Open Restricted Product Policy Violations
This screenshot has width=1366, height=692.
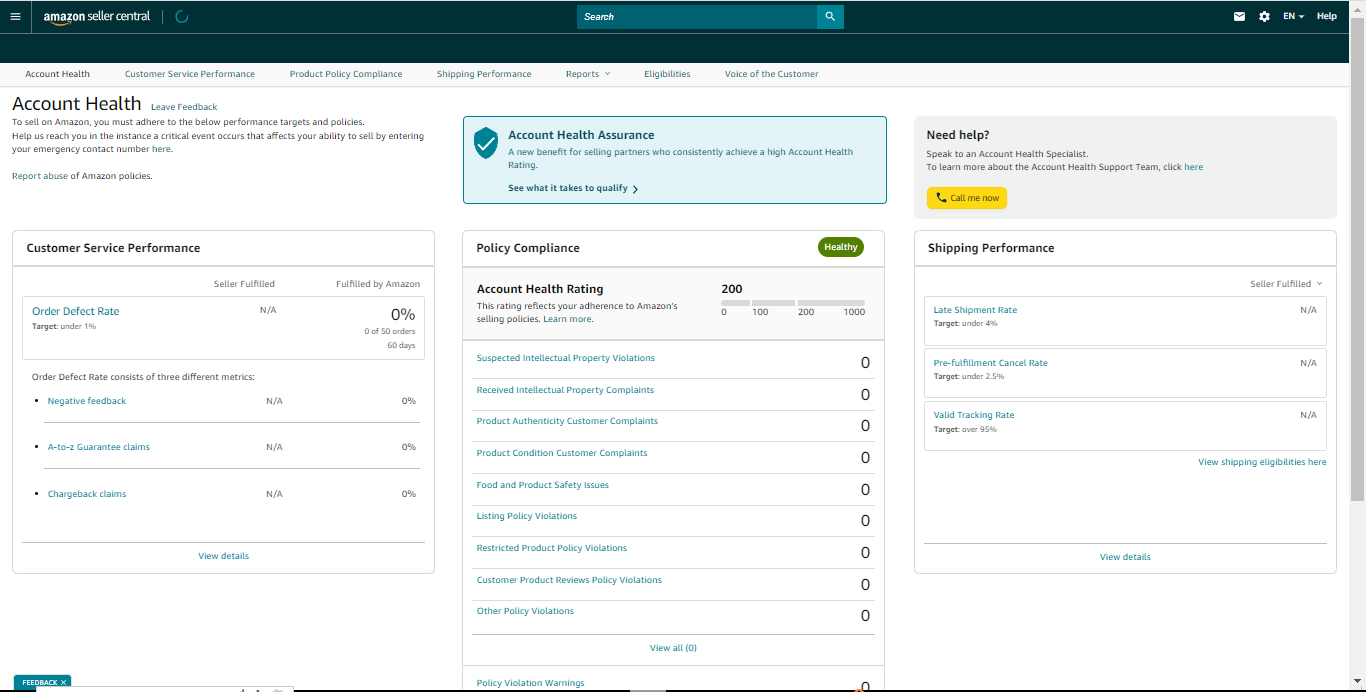tap(552, 548)
